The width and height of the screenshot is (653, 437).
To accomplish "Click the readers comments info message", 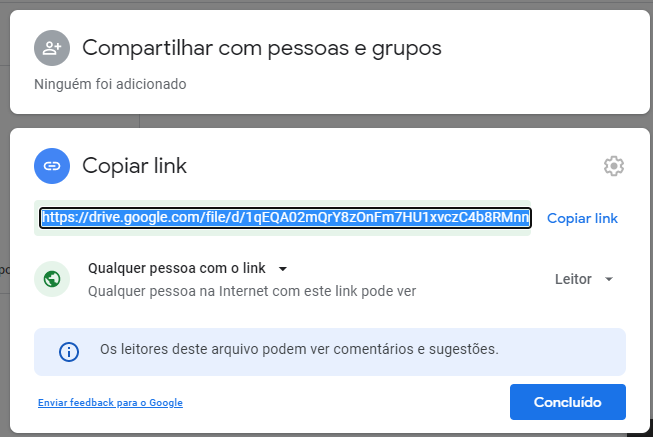I will [x=299, y=349].
